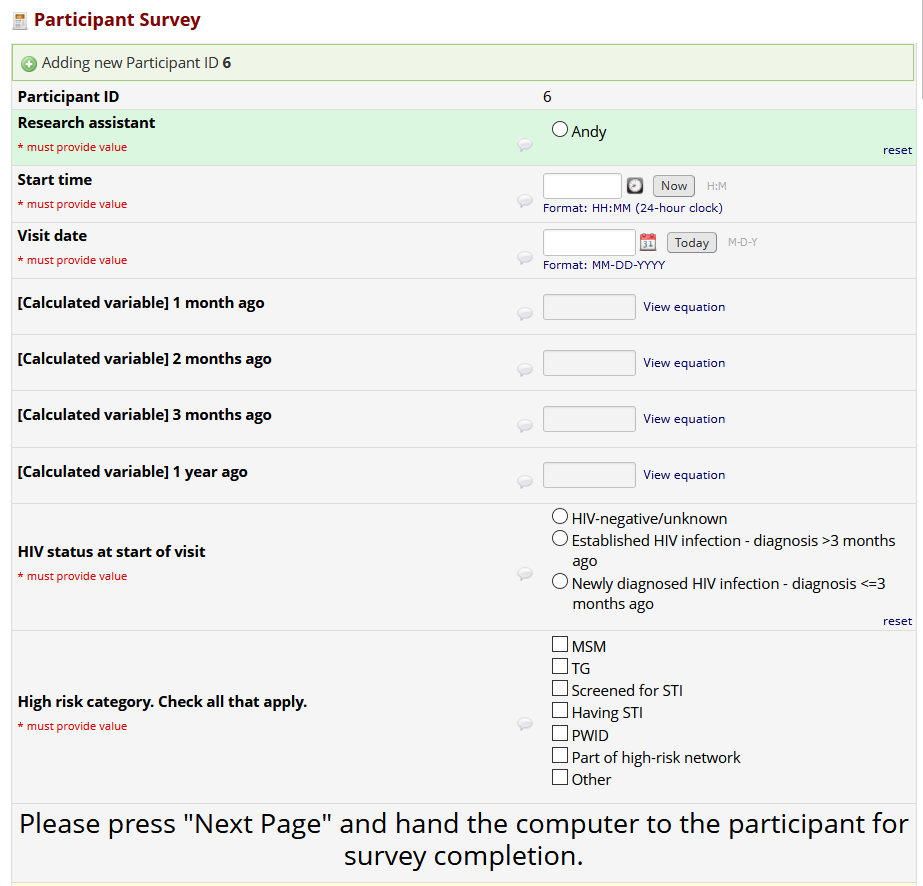This screenshot has height=886, width=923.
Task: Click the clock icon beside Start time
Action: (635, 186)
